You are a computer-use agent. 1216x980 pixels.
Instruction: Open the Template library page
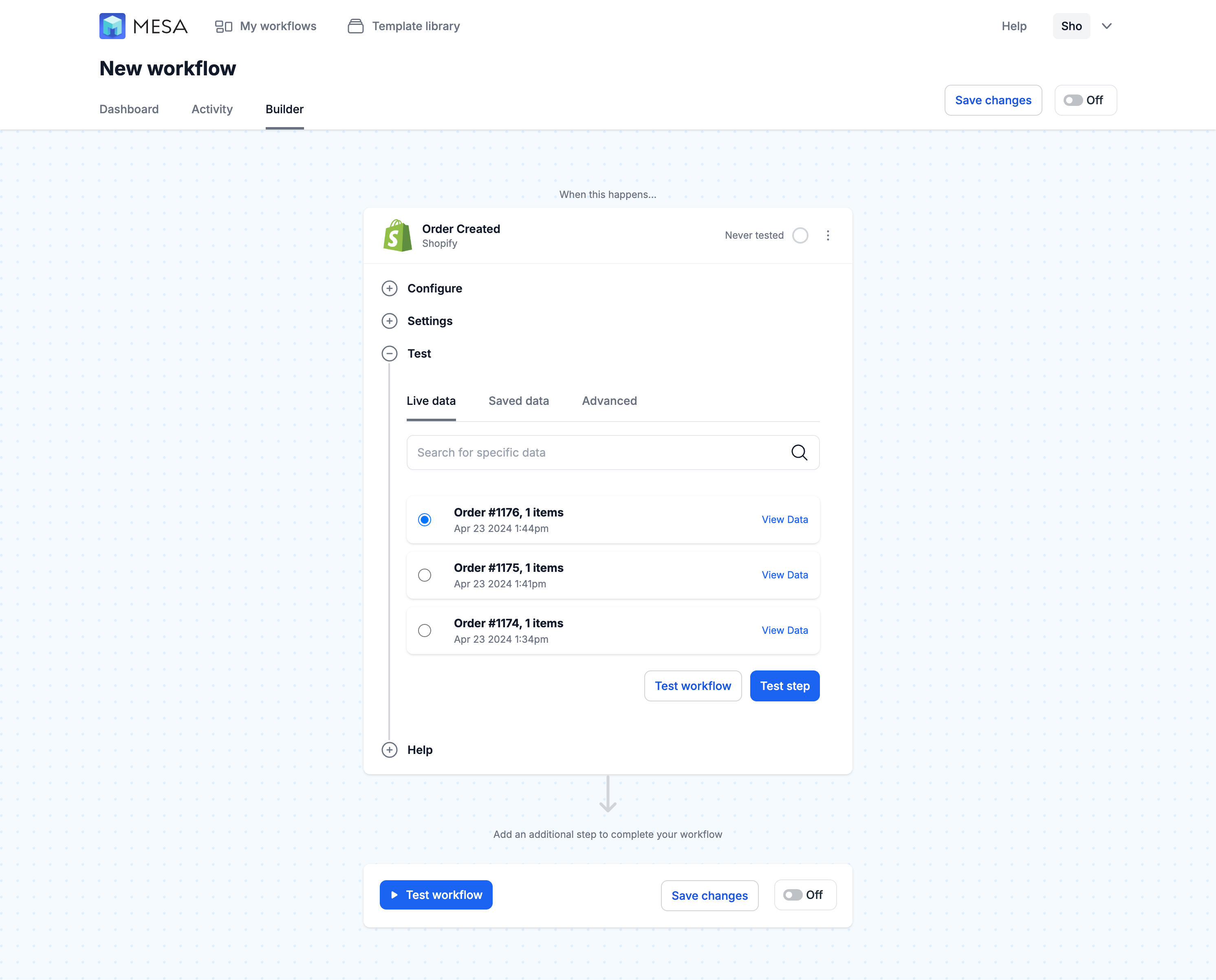404,26
